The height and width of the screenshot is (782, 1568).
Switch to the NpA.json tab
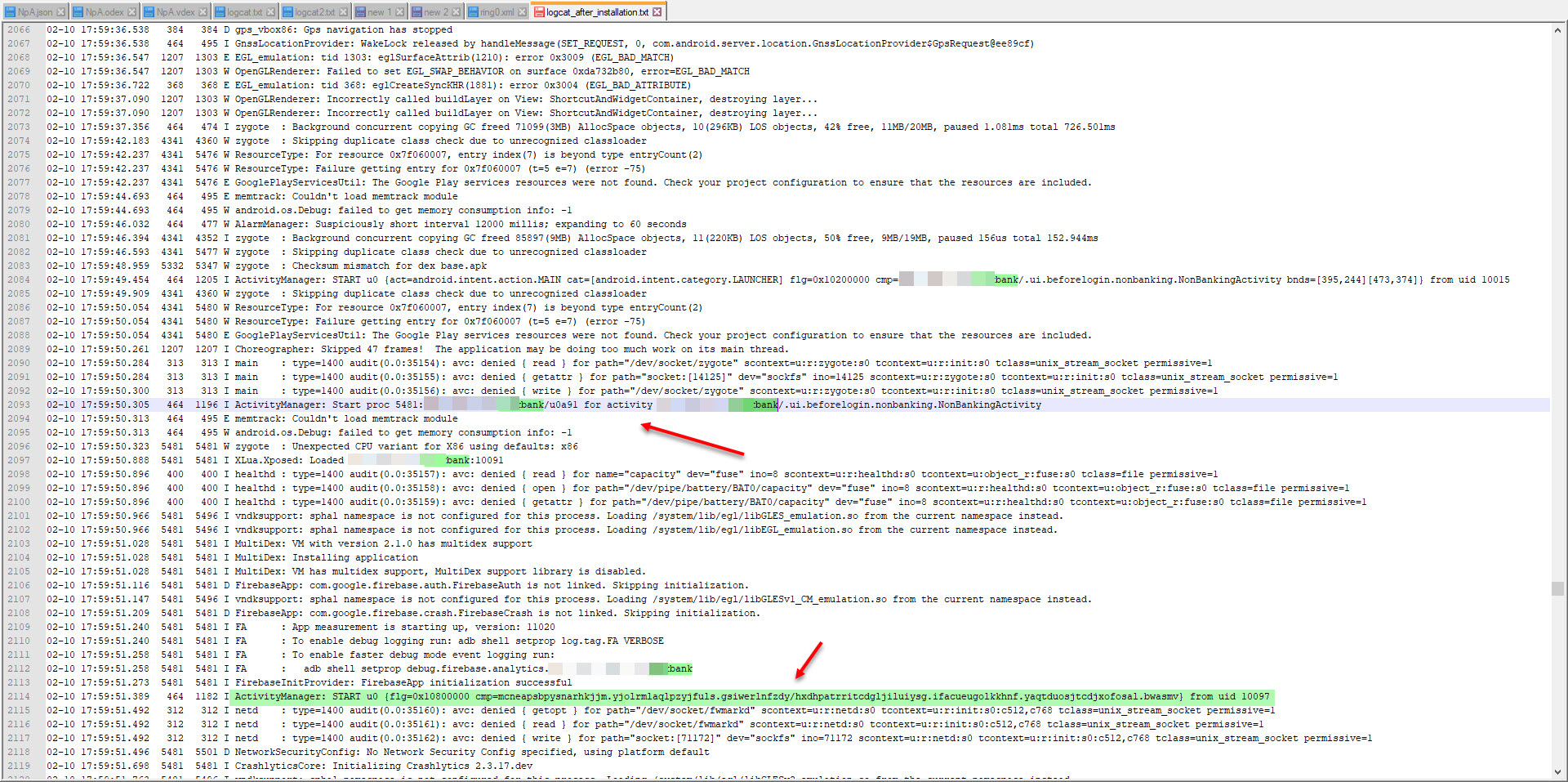[35, 12]
